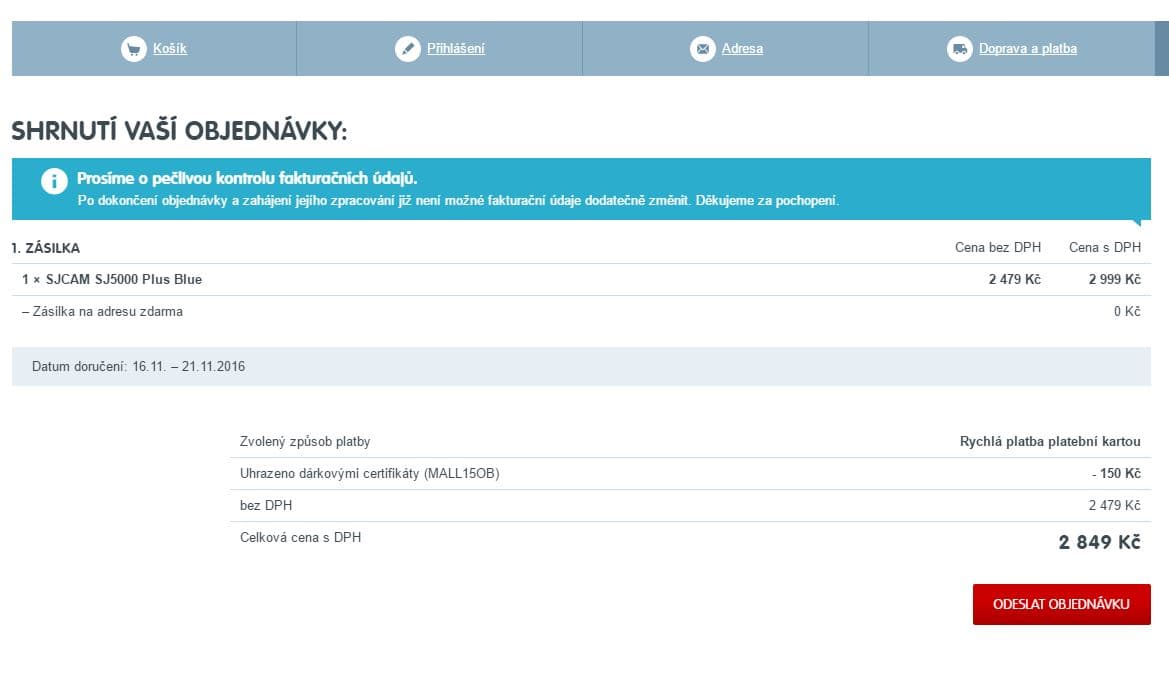
Task: Go to the Adresa step link
Action: coord(742,48)
